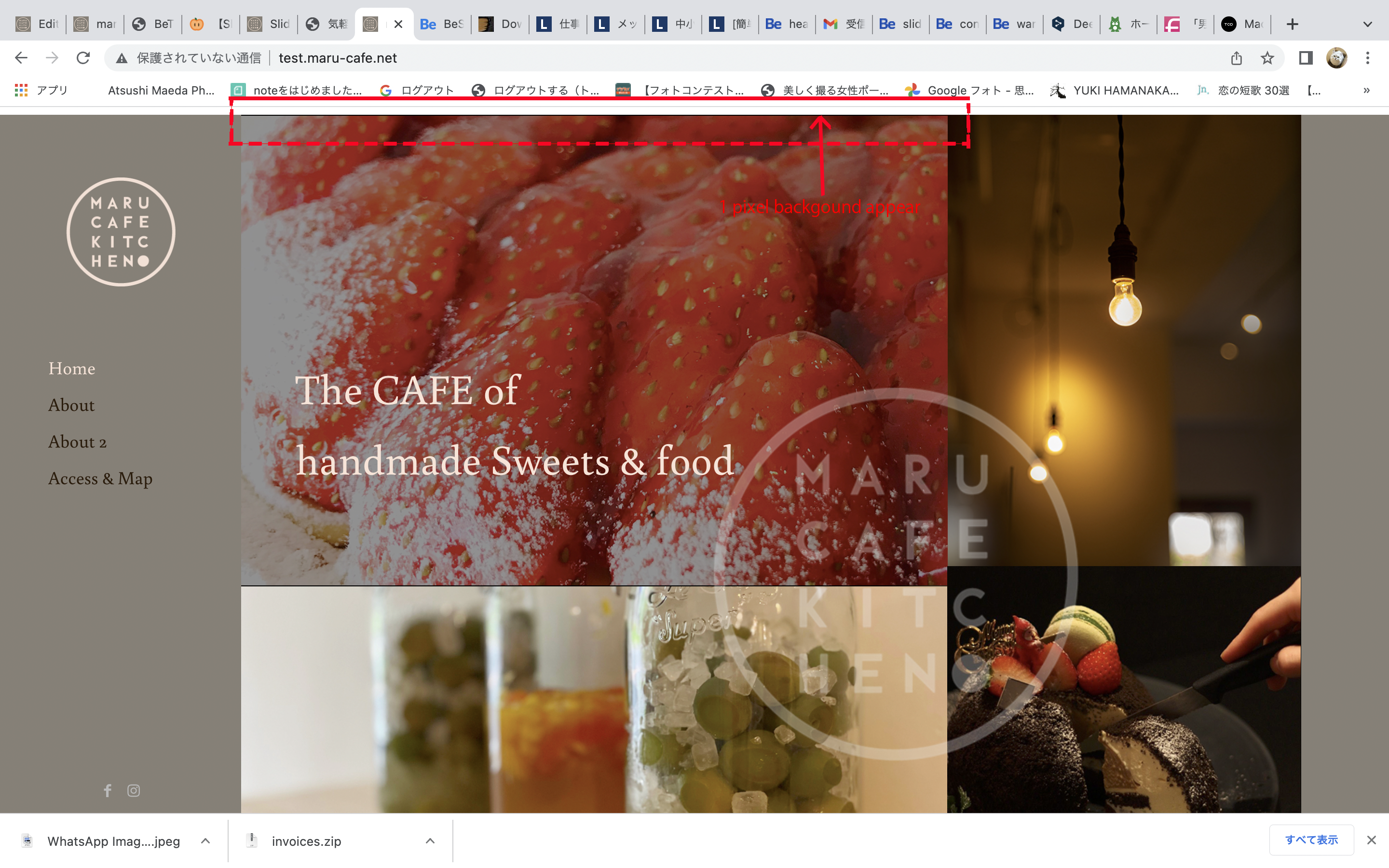
Task: Expand the browser bookmarks bar overflow
Action: tap(1366, 91)
